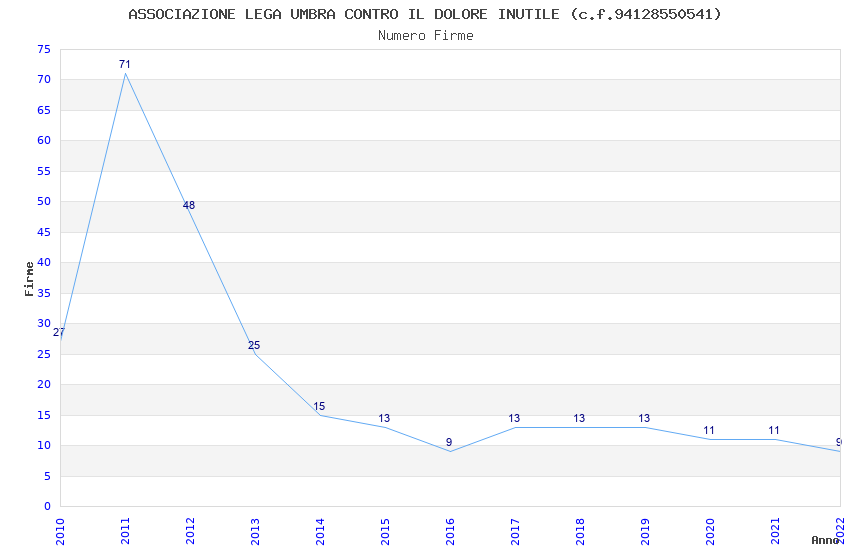Select the 2018 data label 13
Image resolution: width=850 pixels, height=550 pixels.
point(579,418)
